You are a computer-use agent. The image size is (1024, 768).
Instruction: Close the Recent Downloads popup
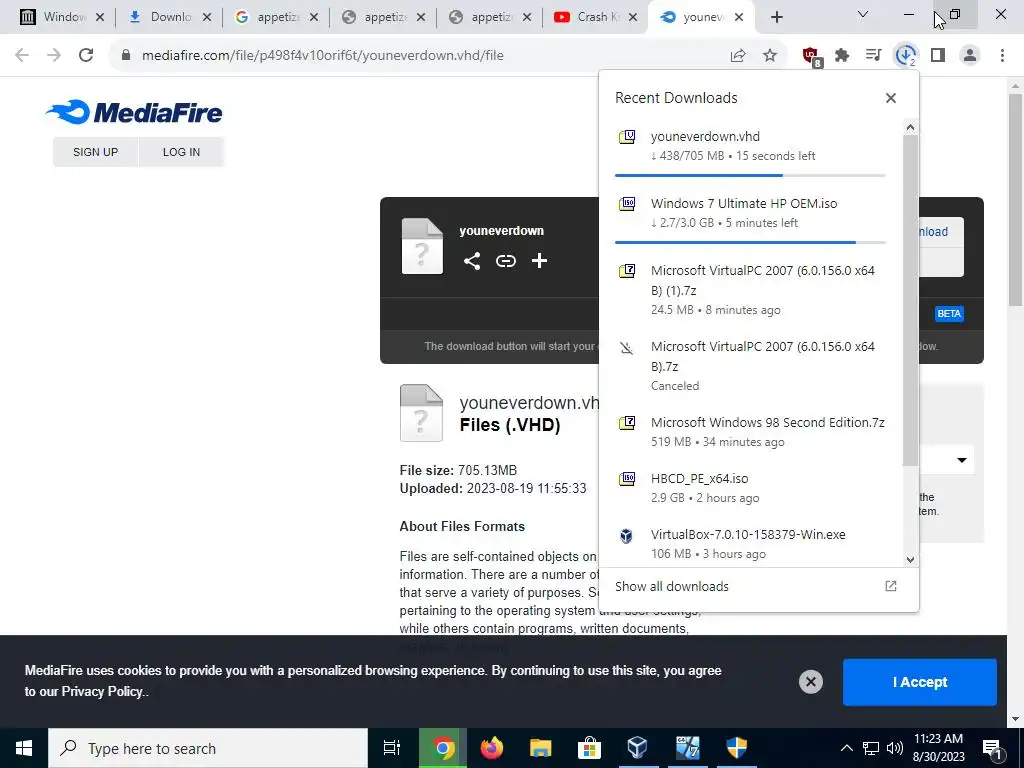coord(890,98)
